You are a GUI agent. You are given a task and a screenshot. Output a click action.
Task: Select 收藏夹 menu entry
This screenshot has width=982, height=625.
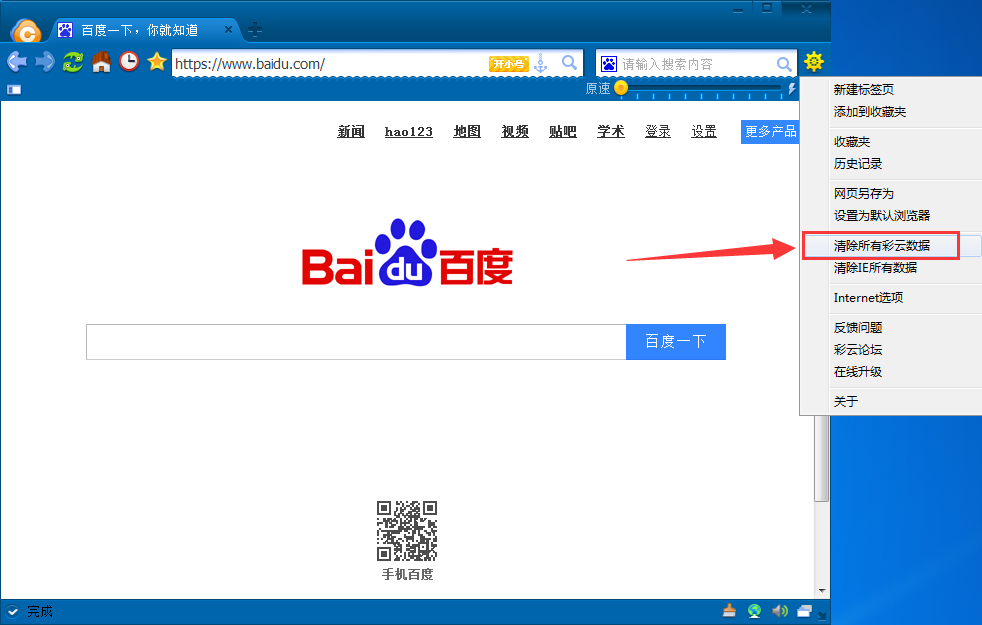(x=852, y=142)
